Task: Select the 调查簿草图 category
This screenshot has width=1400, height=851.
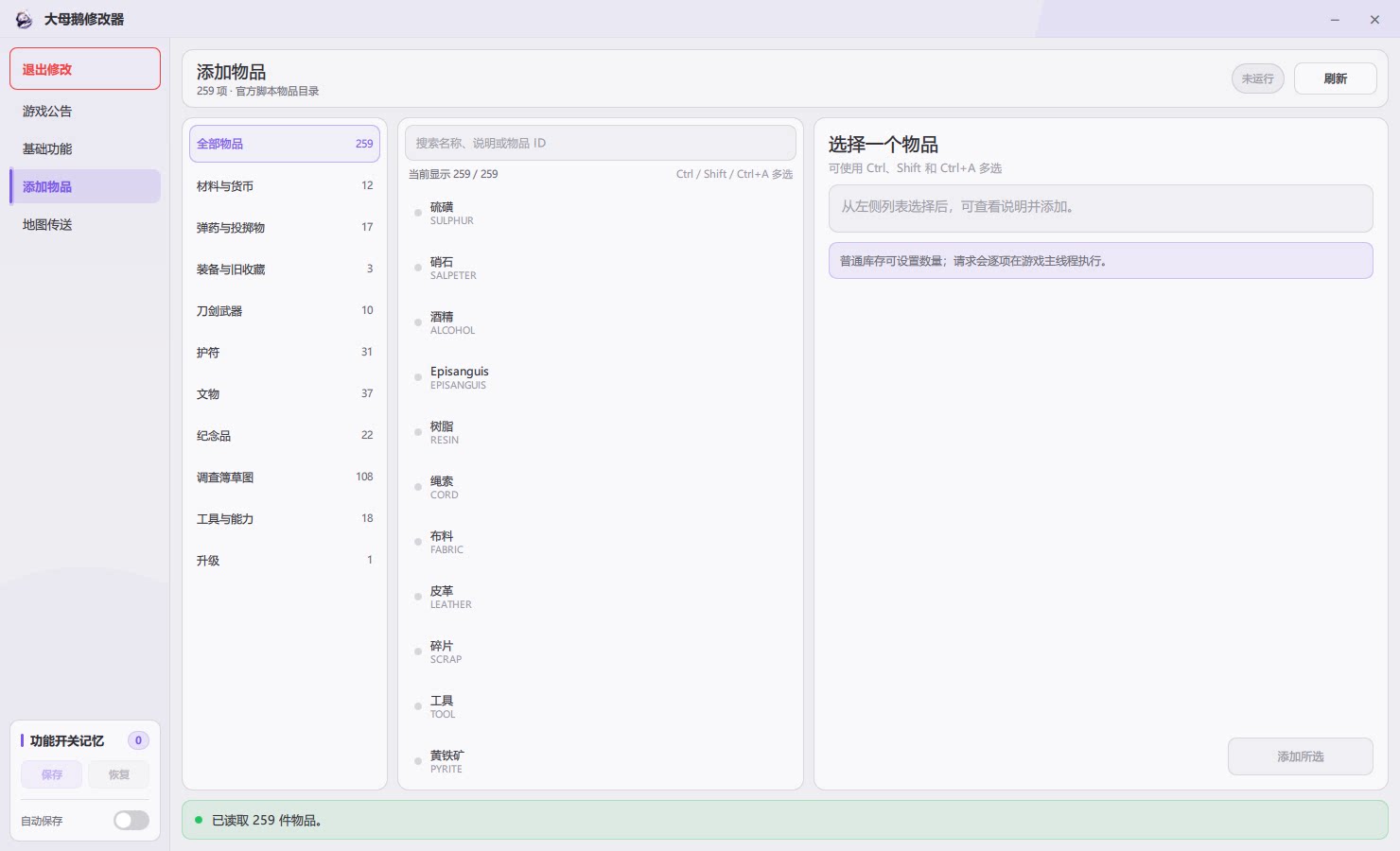Action: pos(285,477)
